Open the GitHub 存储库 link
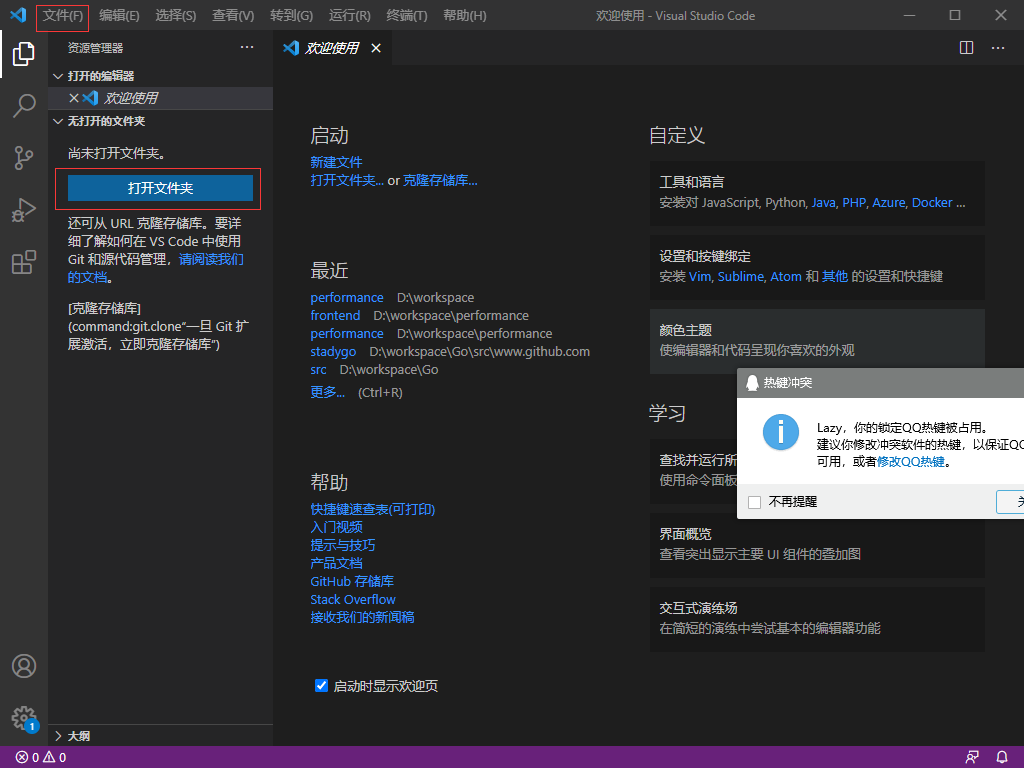 point(352,581)
